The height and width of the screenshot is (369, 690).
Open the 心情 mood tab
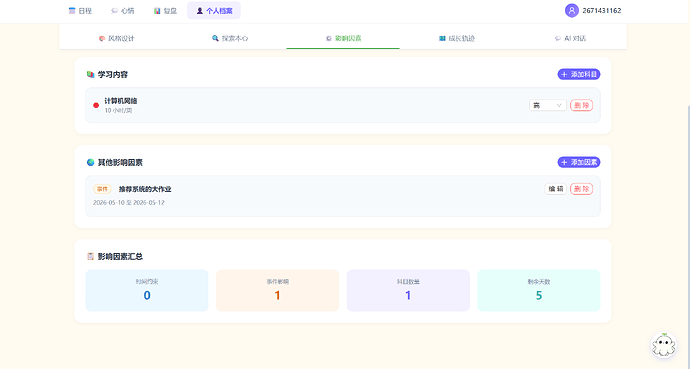(123, 11)
